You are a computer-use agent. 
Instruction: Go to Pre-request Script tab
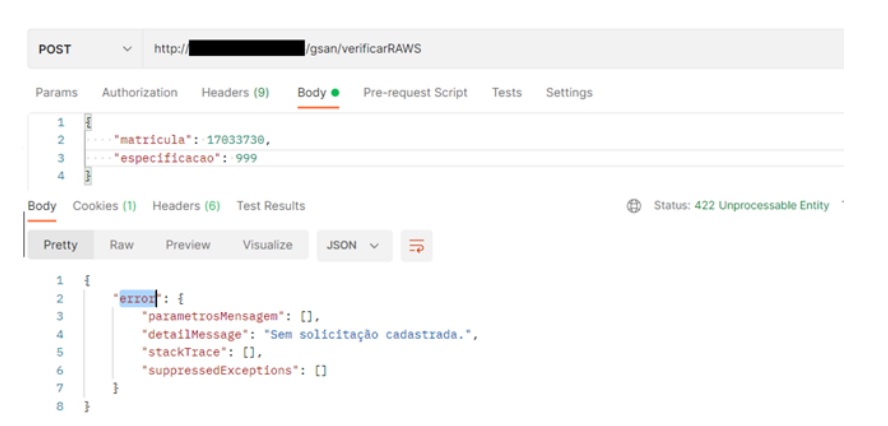click(415, 93)
